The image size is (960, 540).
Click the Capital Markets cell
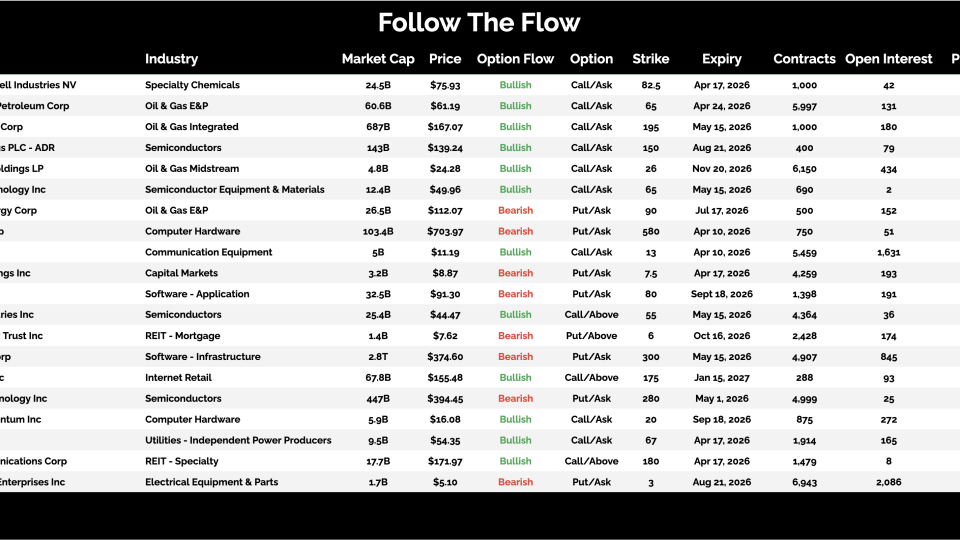[182, 273]
